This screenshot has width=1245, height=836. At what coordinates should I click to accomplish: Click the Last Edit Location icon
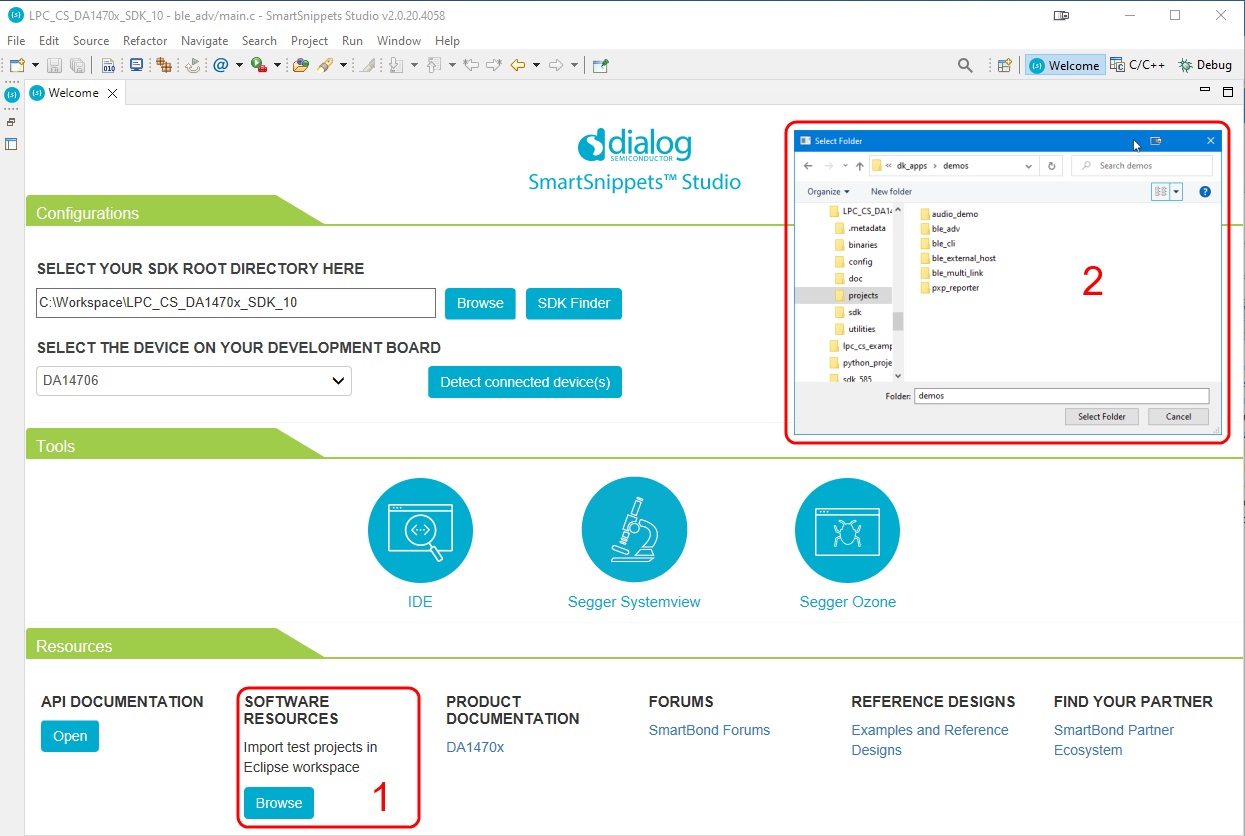click(471, 65)
